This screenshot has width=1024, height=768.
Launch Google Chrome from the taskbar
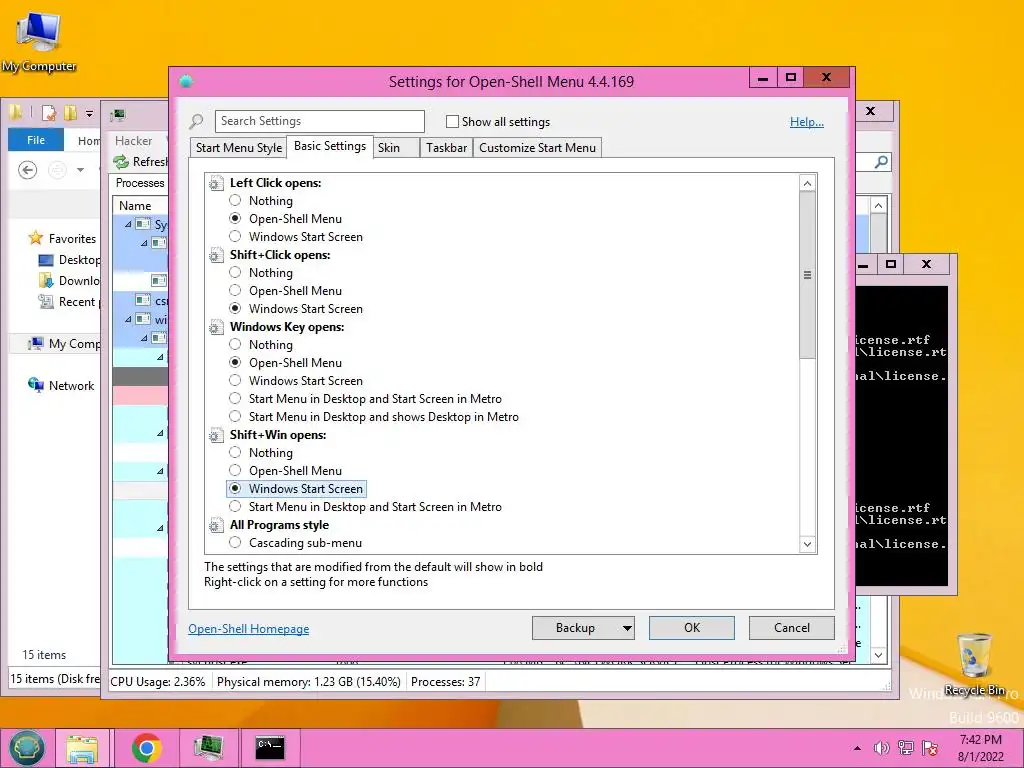(147, 748)
